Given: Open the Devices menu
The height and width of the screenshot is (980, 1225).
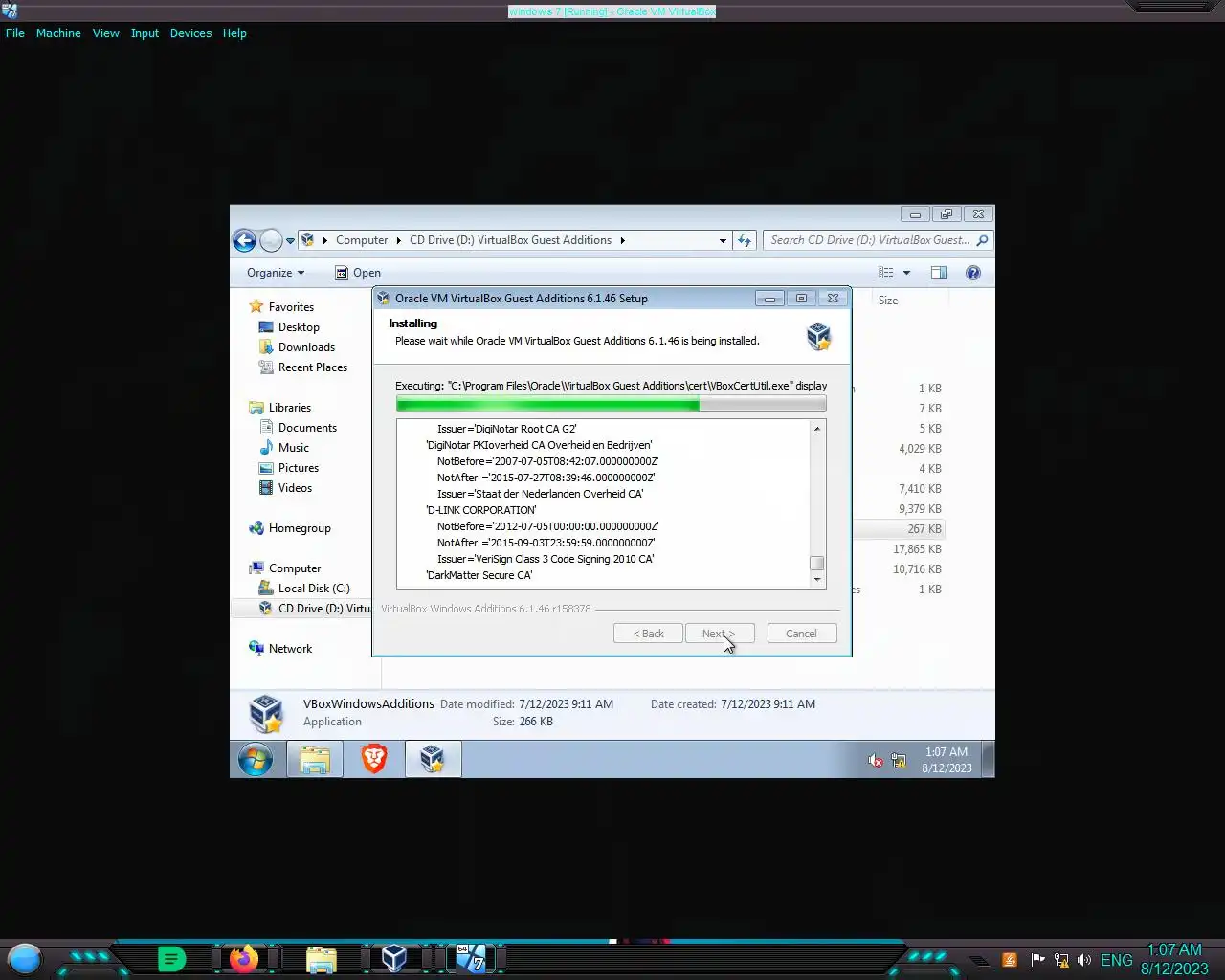Looking at the screenshot, I should point(190,33).
